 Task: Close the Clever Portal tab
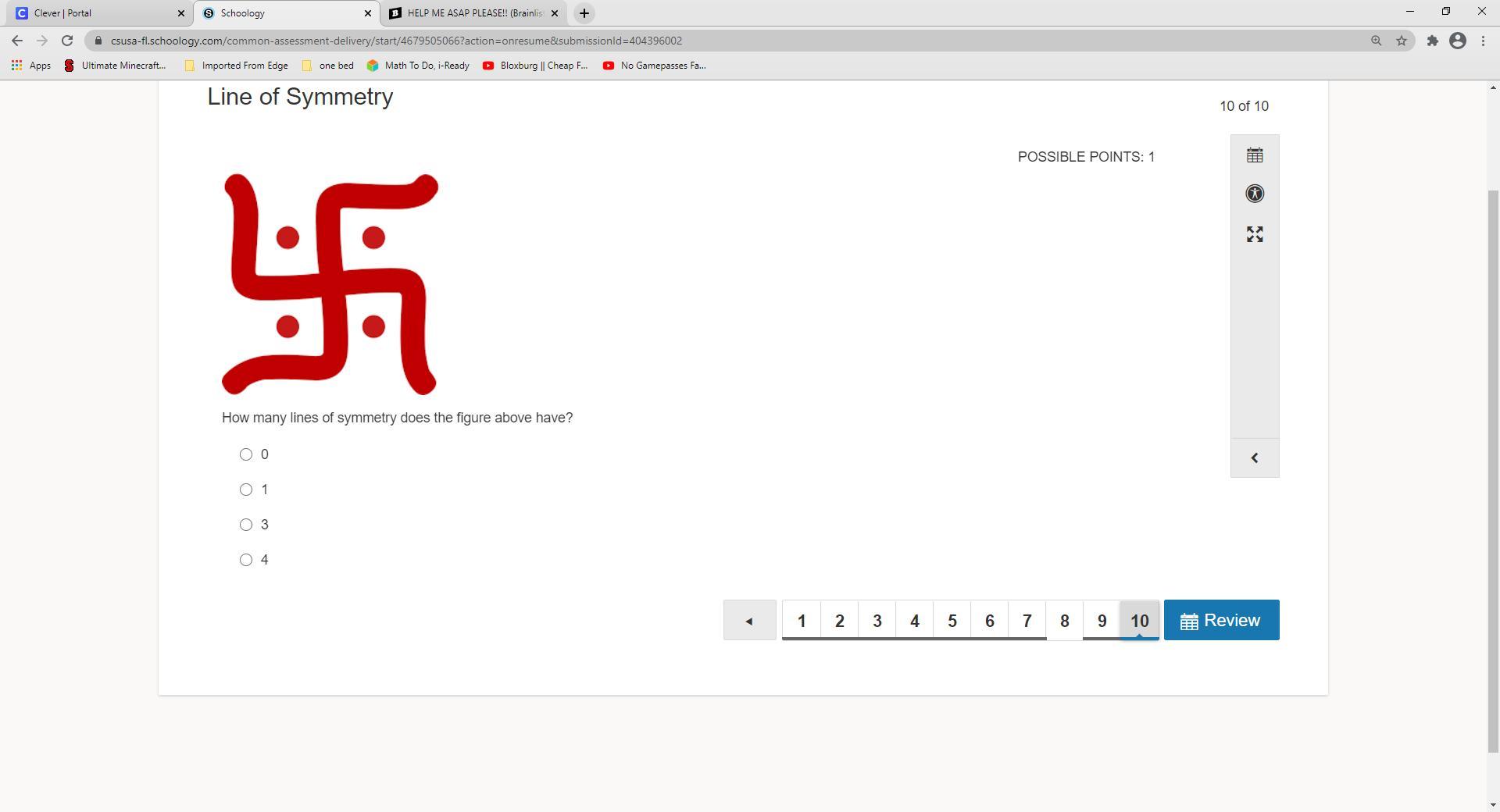[x=180, y=13]
